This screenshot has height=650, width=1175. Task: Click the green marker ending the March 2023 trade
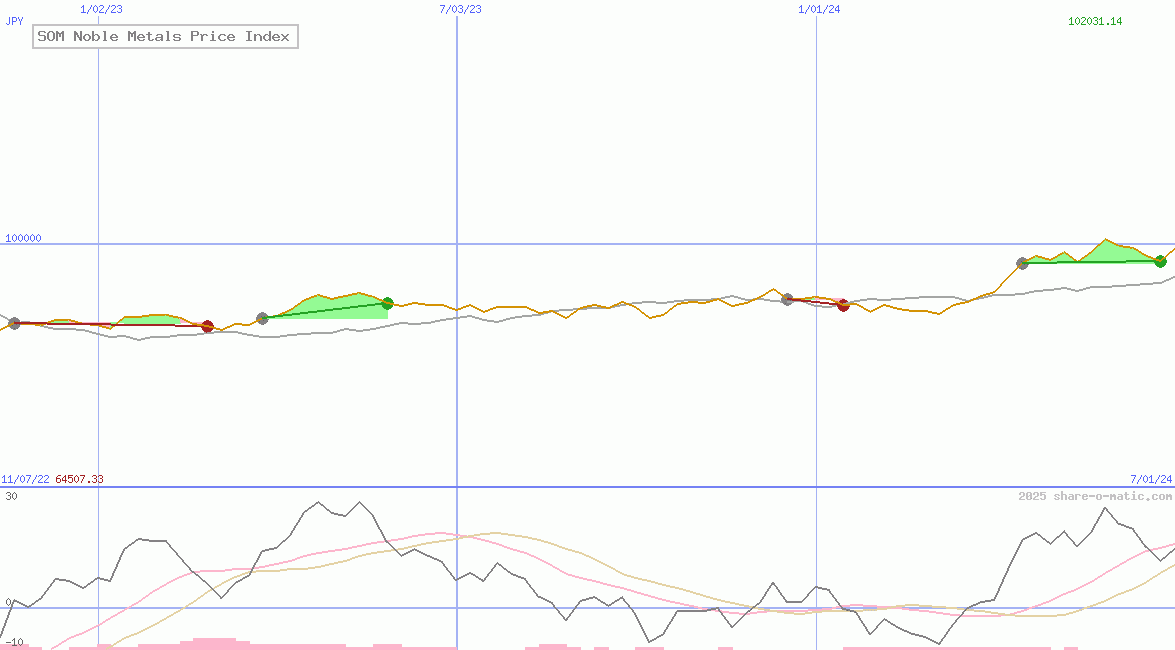(387, 303)
